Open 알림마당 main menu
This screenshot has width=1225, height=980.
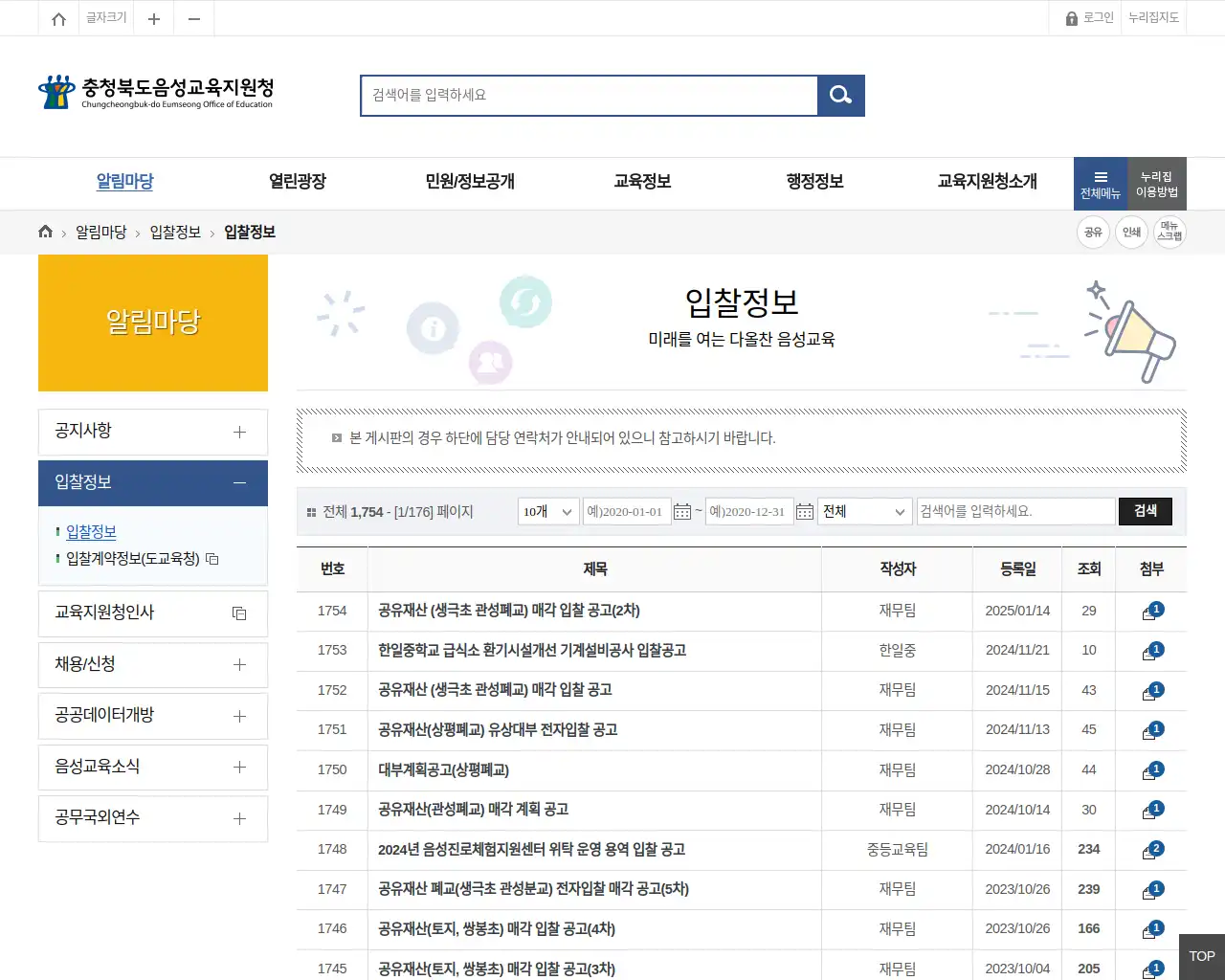click(x=125, y=182)
